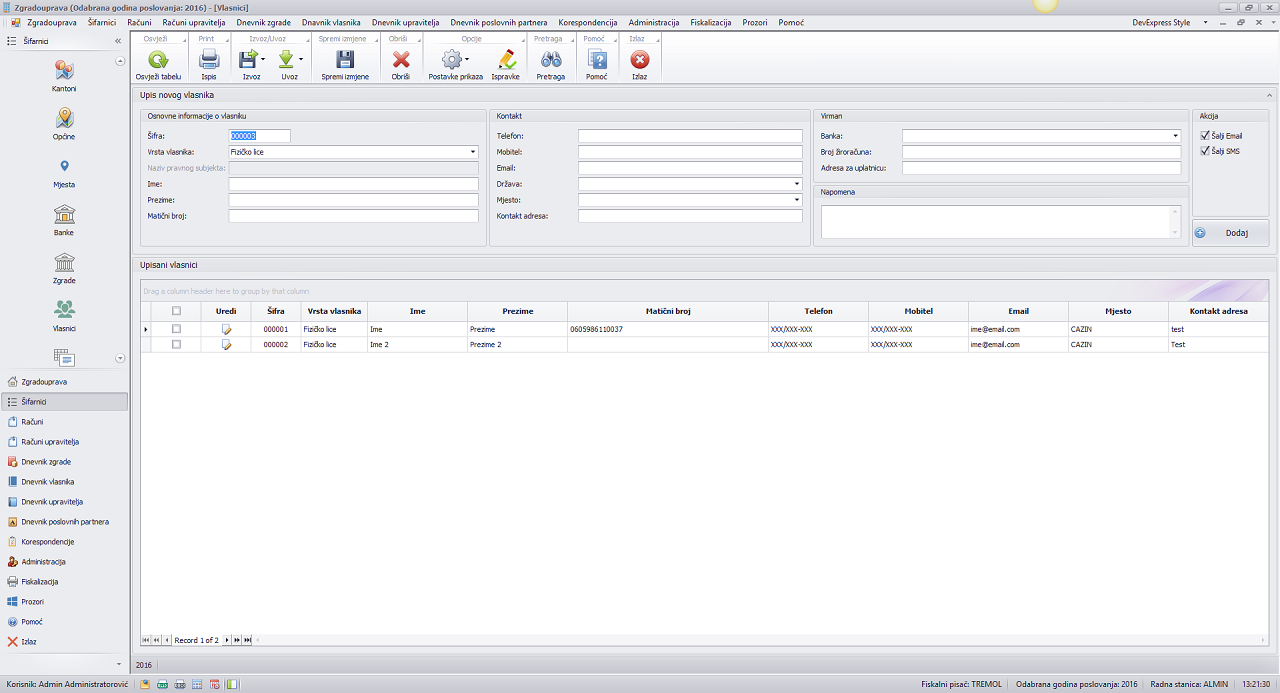Image resolution: width=1280 pixels, height=693 pixels.
Task: Click the Pretraga binoculars icon
Action: click(551, 60)
